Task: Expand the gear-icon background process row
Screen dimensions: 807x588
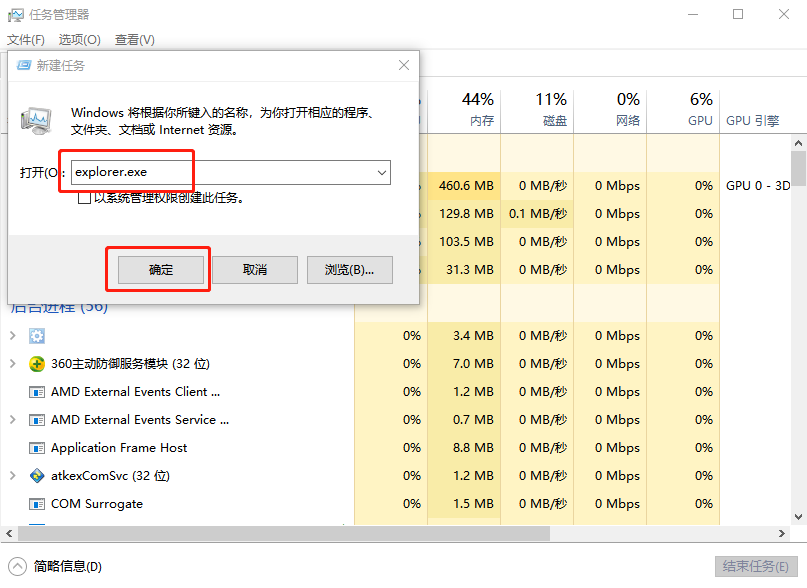Action: pos(13,336)
